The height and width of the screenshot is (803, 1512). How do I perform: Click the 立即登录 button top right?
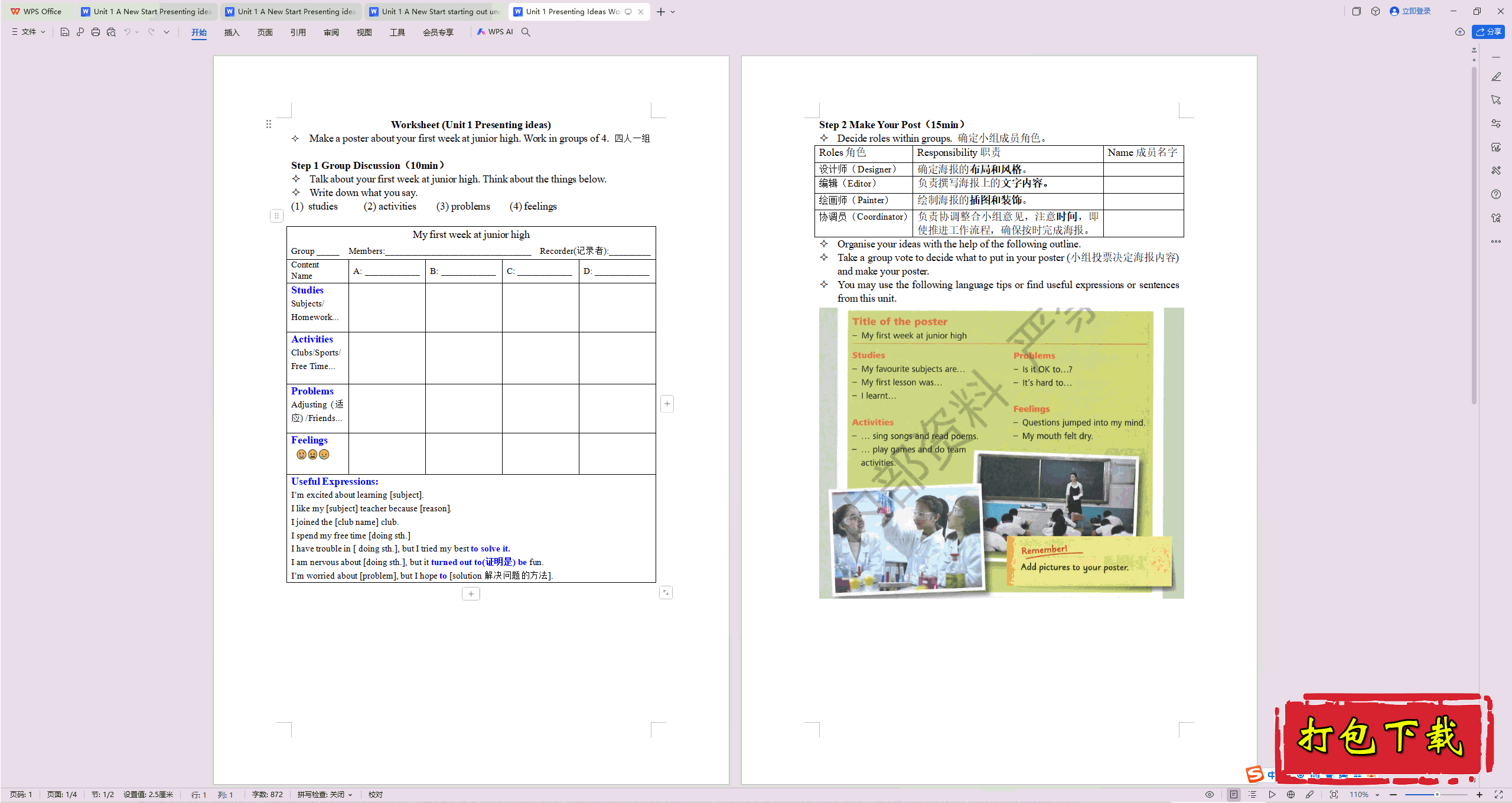point(1411,11)
